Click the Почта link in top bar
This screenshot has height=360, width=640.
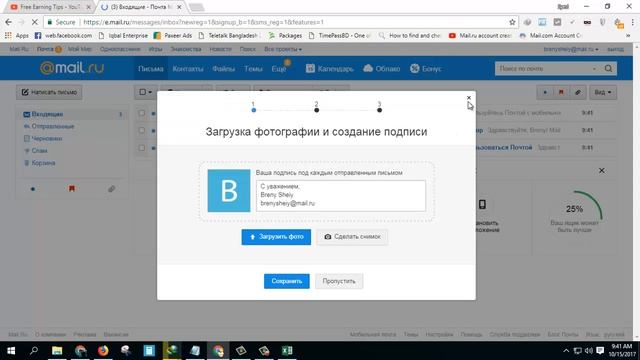click(45, 49)
